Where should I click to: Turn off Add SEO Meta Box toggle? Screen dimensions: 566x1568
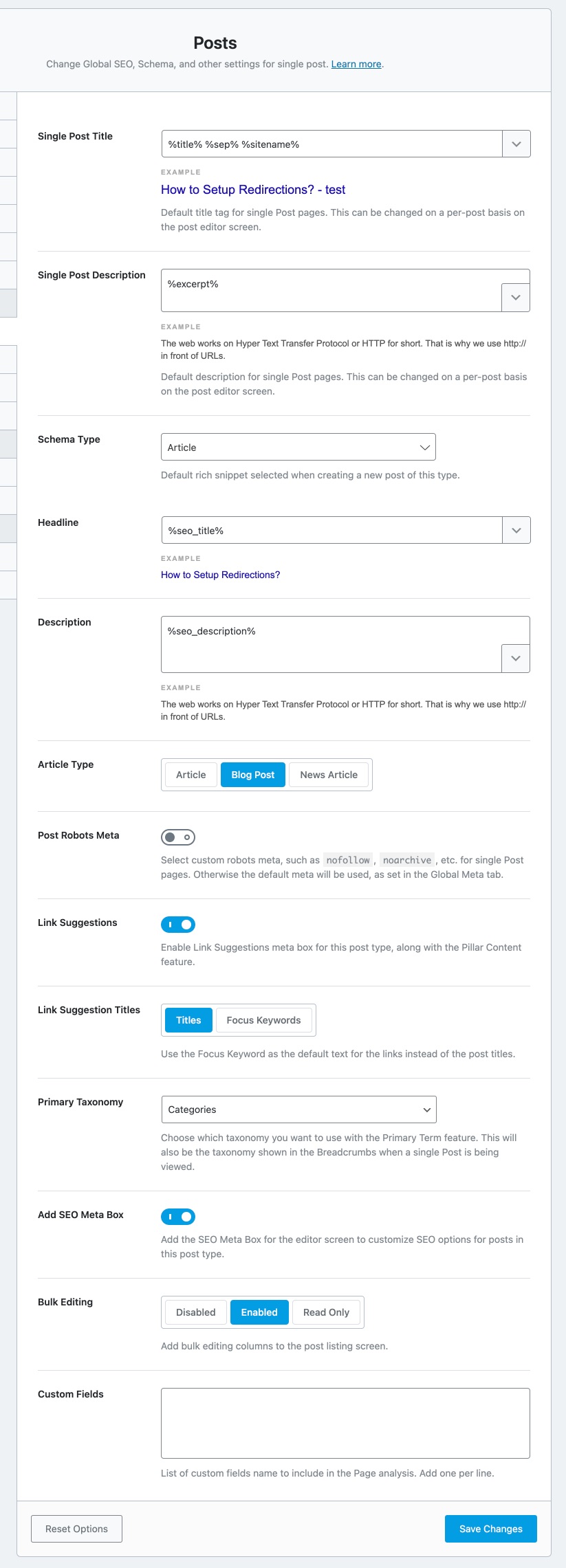pos(178,1217)
